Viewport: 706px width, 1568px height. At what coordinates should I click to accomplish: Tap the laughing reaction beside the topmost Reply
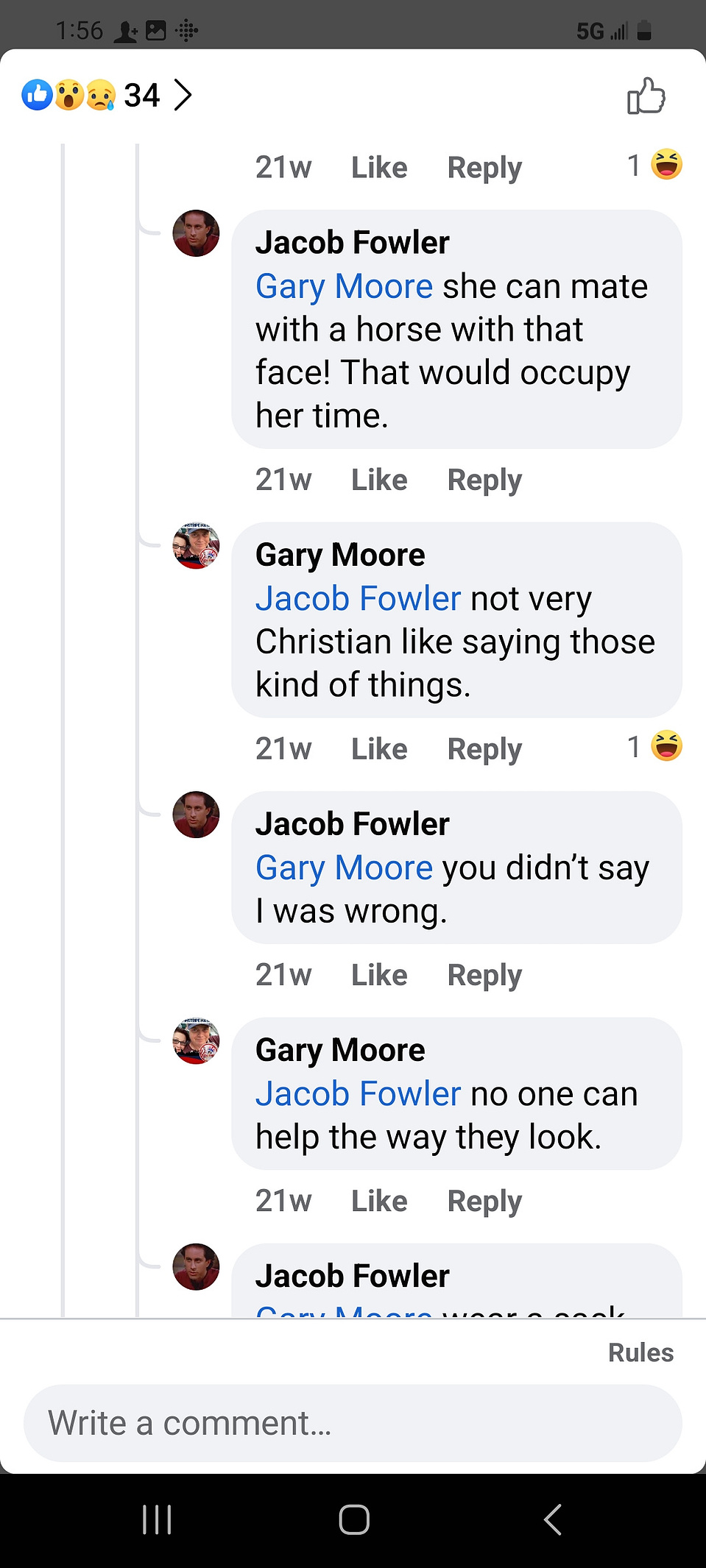666,164
